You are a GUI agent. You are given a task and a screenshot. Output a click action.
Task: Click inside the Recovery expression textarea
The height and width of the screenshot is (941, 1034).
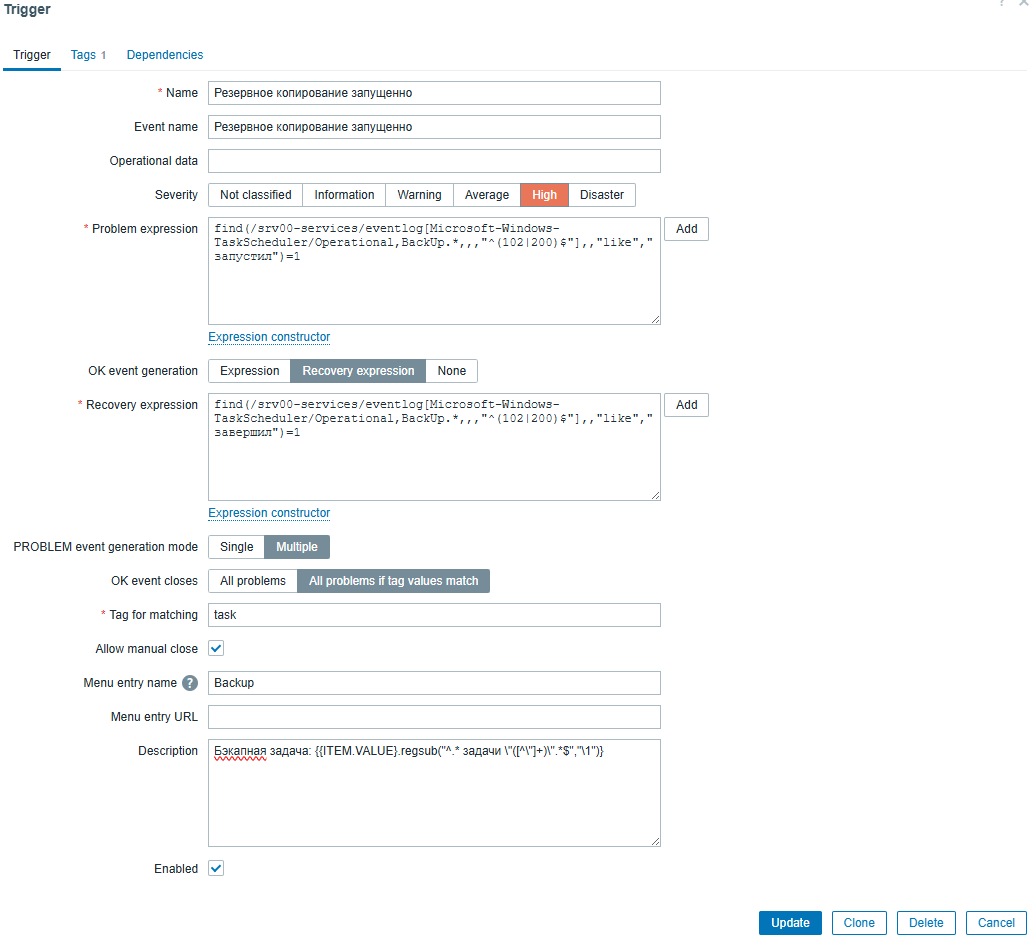point(434,447)
